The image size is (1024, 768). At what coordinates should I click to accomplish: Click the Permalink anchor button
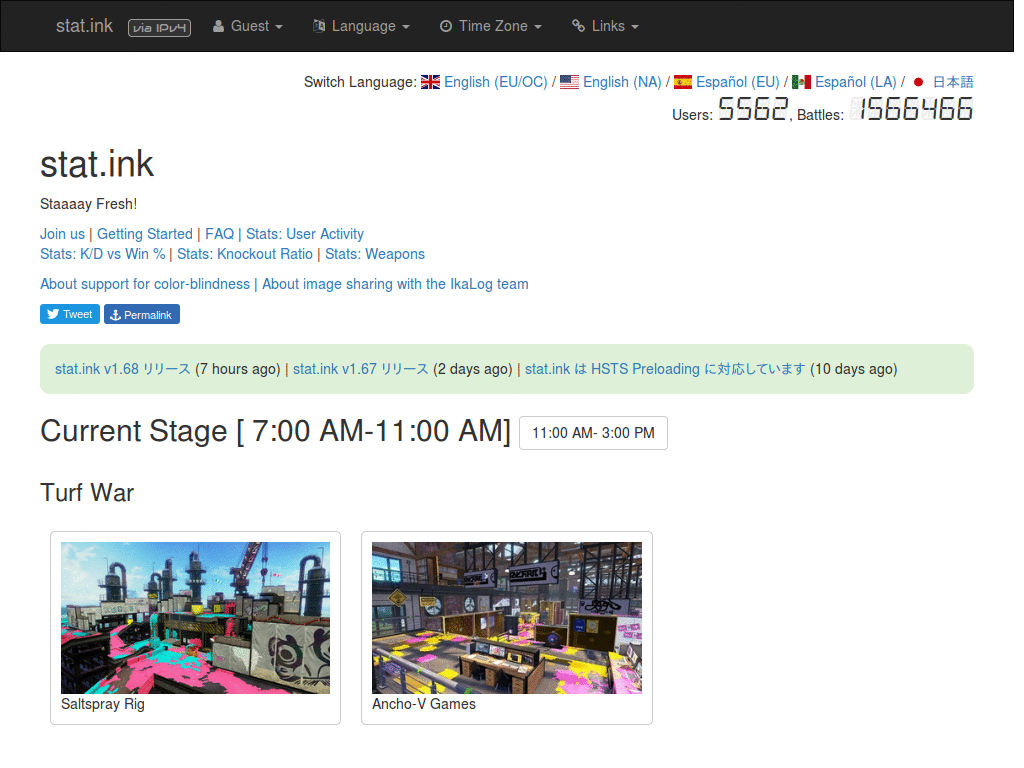click(x=142, y=314)
